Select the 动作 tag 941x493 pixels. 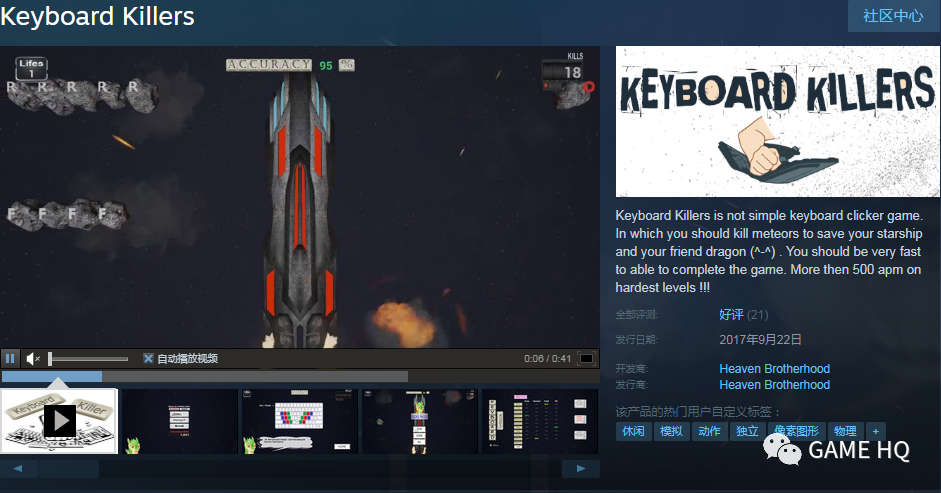(709, 431)
